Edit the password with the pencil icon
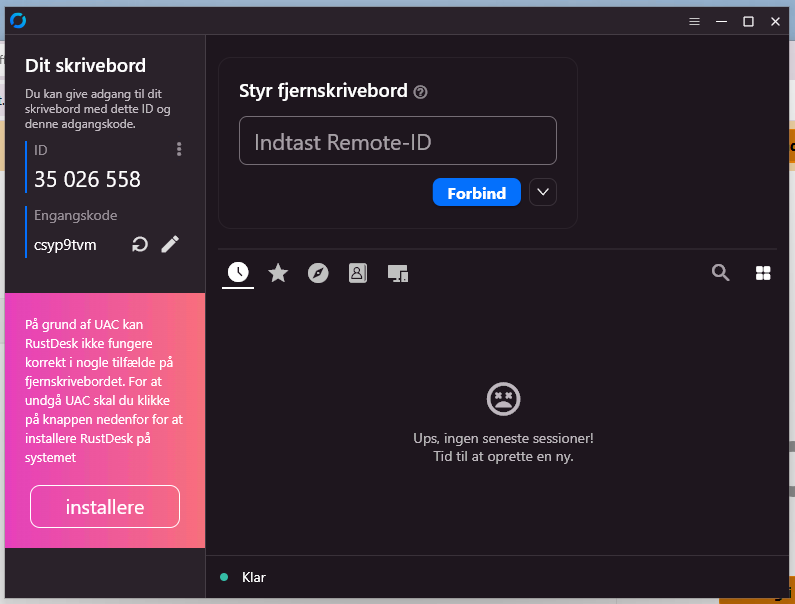 (x=170, y=244)
